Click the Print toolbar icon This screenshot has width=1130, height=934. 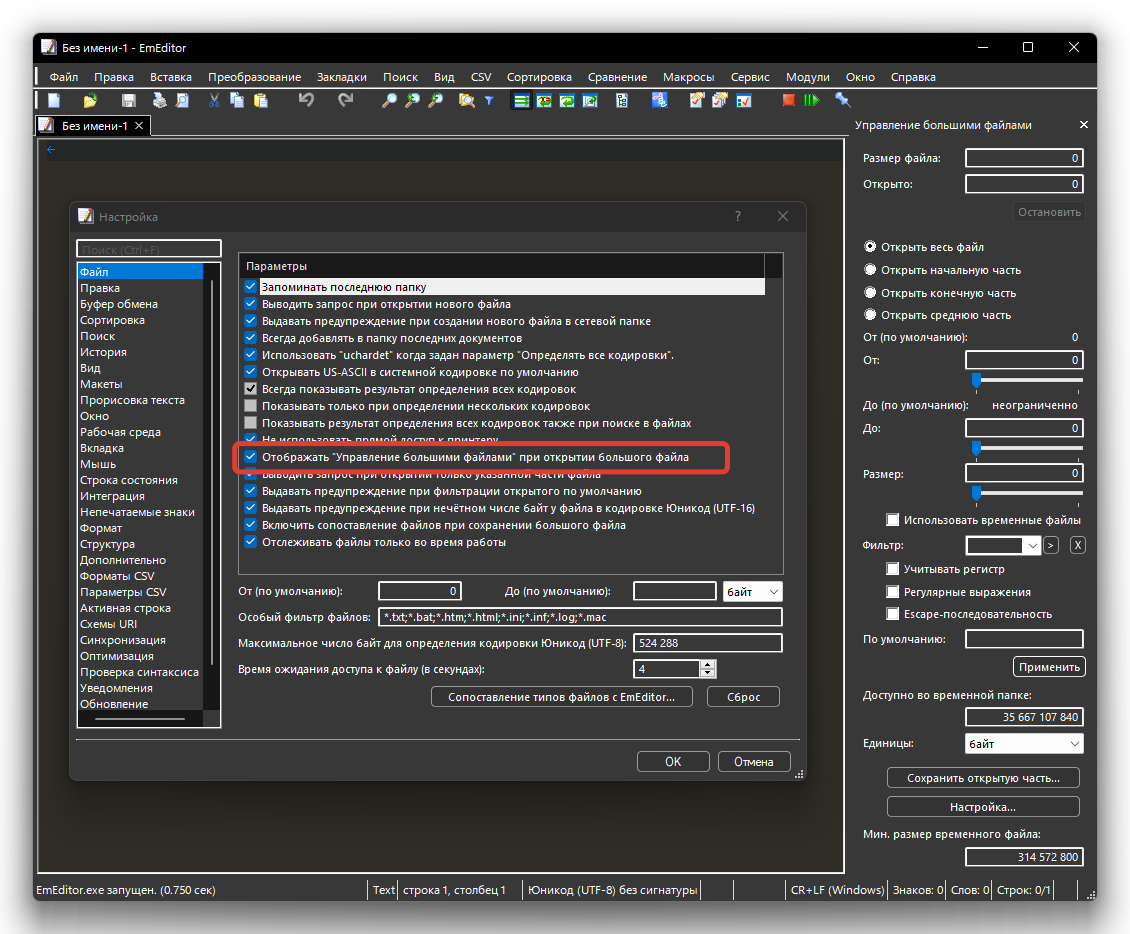159,101
